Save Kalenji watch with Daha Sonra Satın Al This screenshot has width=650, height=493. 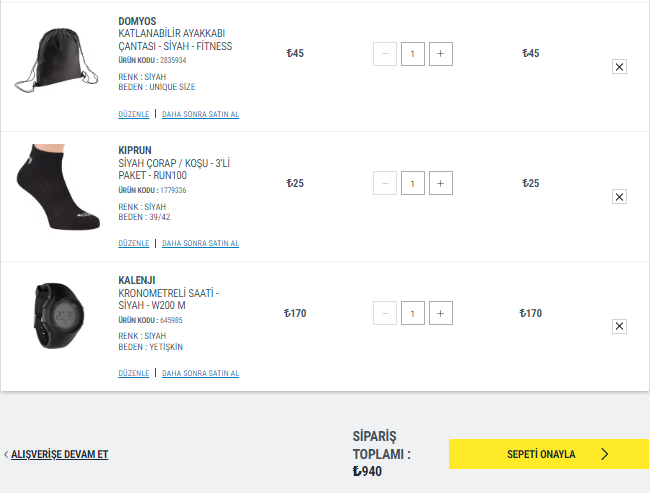200,374
